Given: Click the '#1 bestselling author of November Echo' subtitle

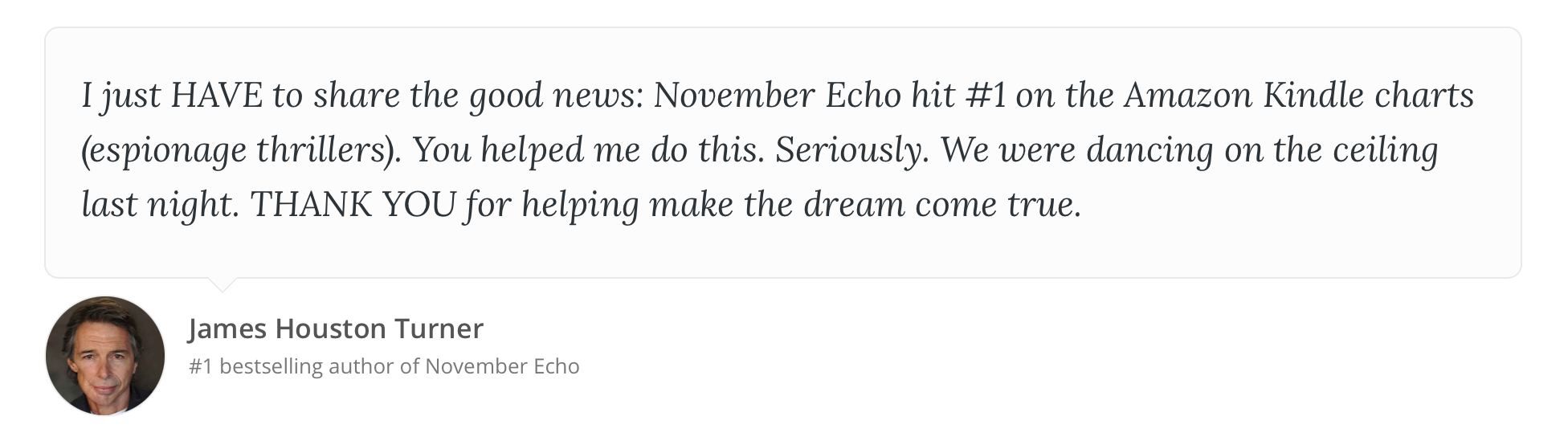Looking at the screenshot, I should (x=384, y=366).
